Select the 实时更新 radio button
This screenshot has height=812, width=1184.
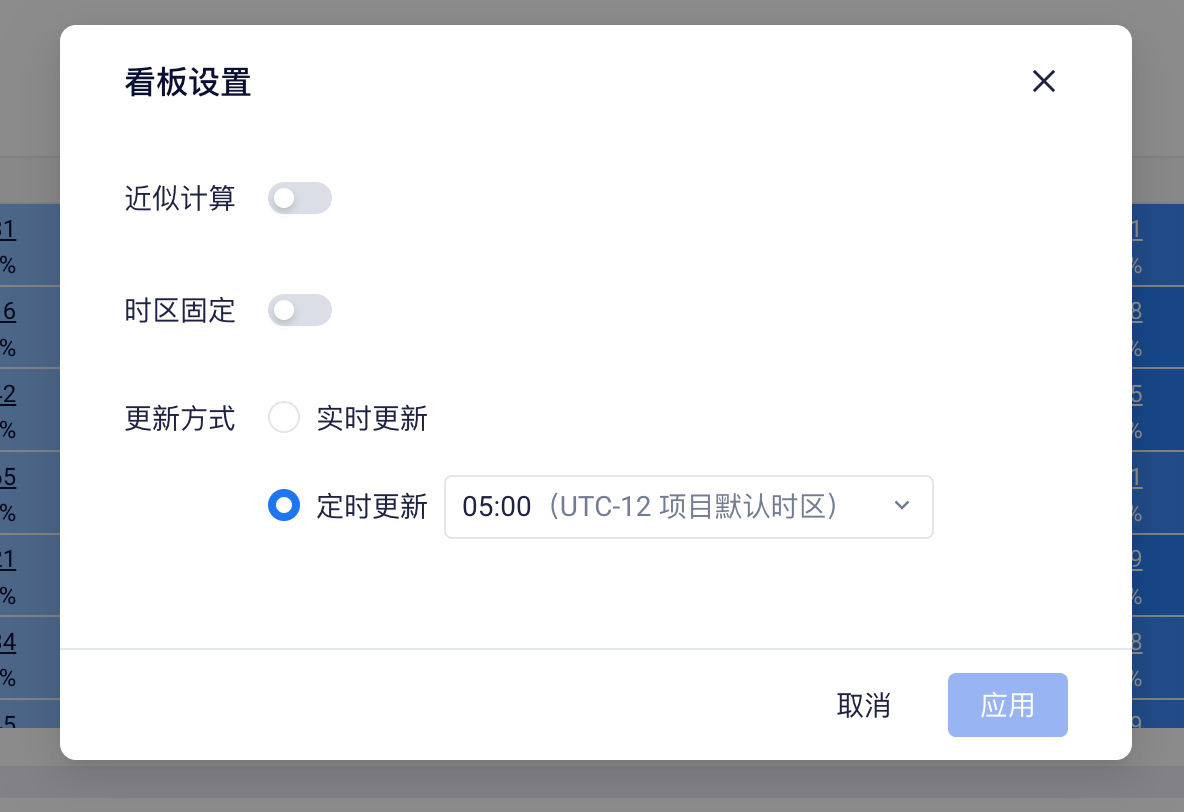[284, 418]
